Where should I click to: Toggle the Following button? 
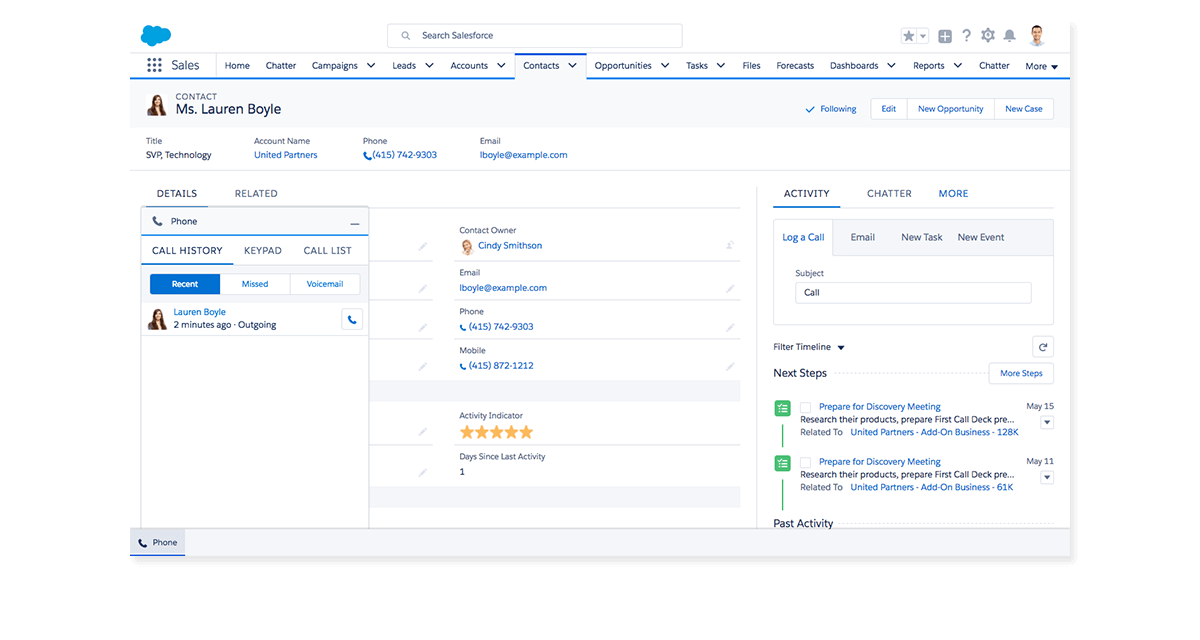click(x=831, y=109)
